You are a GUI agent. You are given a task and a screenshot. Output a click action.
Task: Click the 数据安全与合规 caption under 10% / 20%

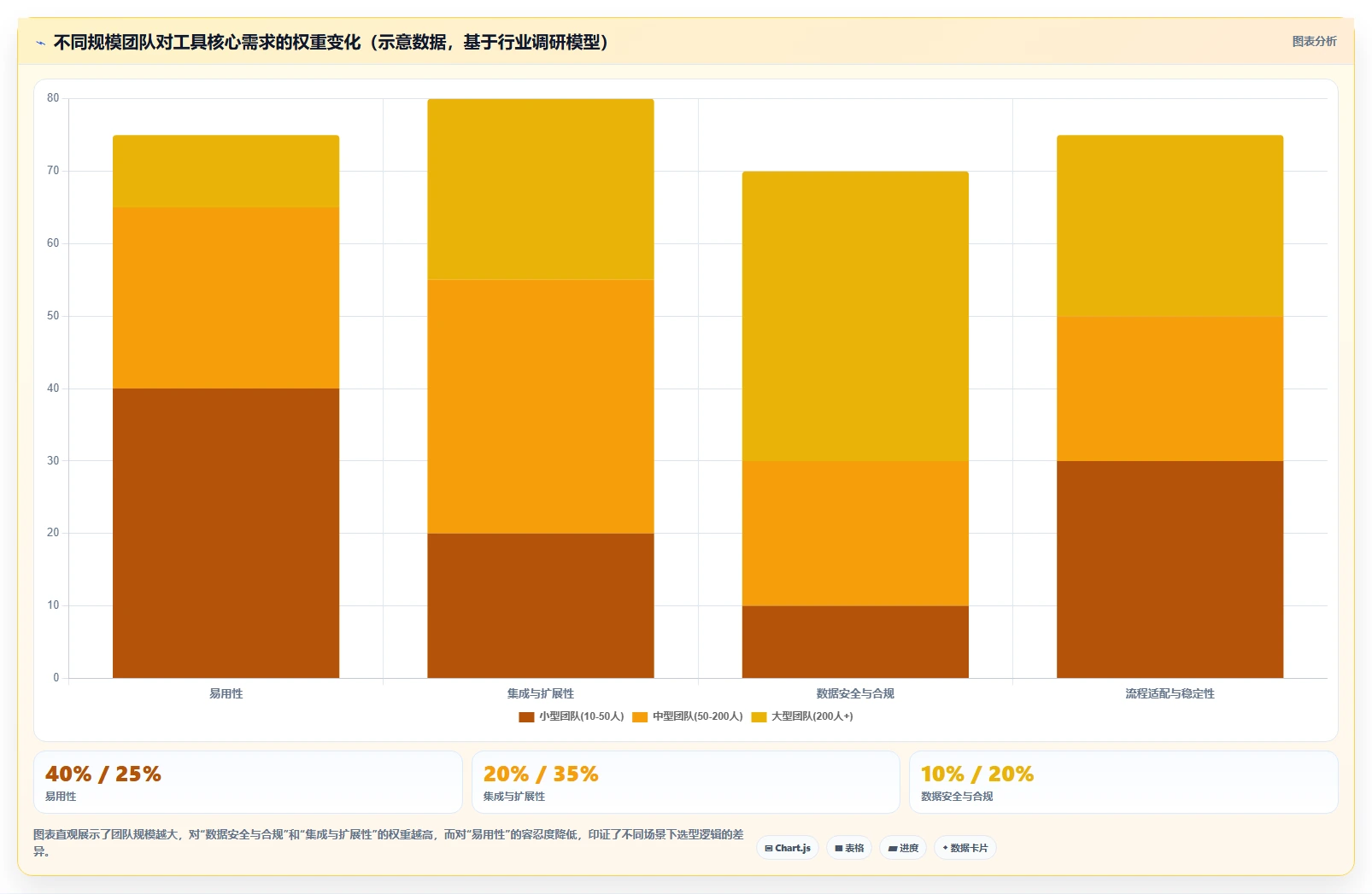point(957,797)
